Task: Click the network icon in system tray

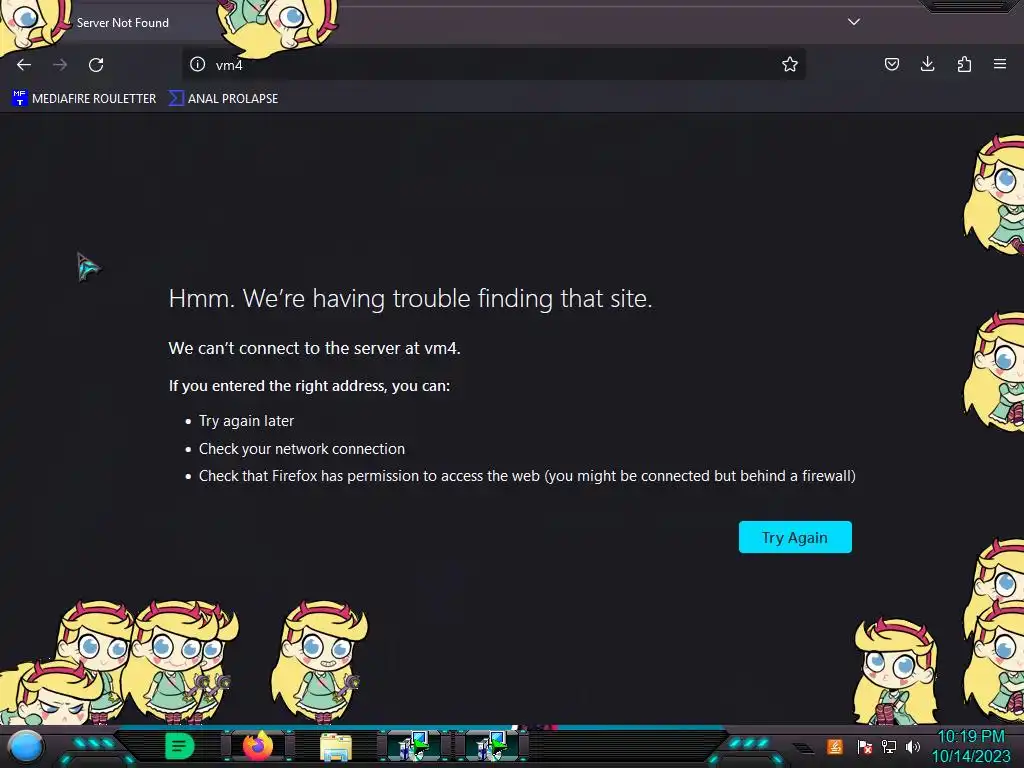Action: click(889, 746)
